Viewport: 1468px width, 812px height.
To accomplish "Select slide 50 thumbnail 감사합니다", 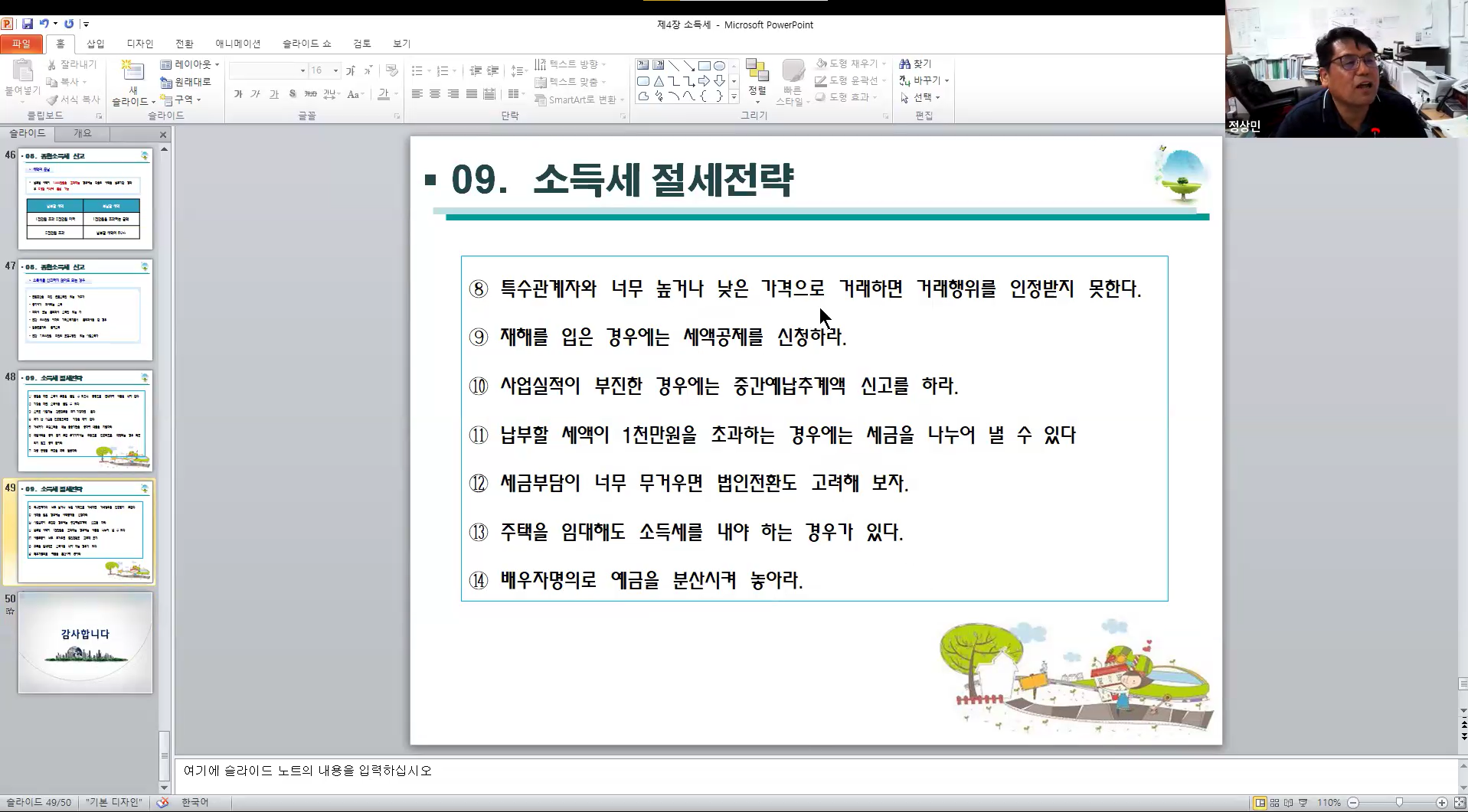I will (x=85, y=643).
